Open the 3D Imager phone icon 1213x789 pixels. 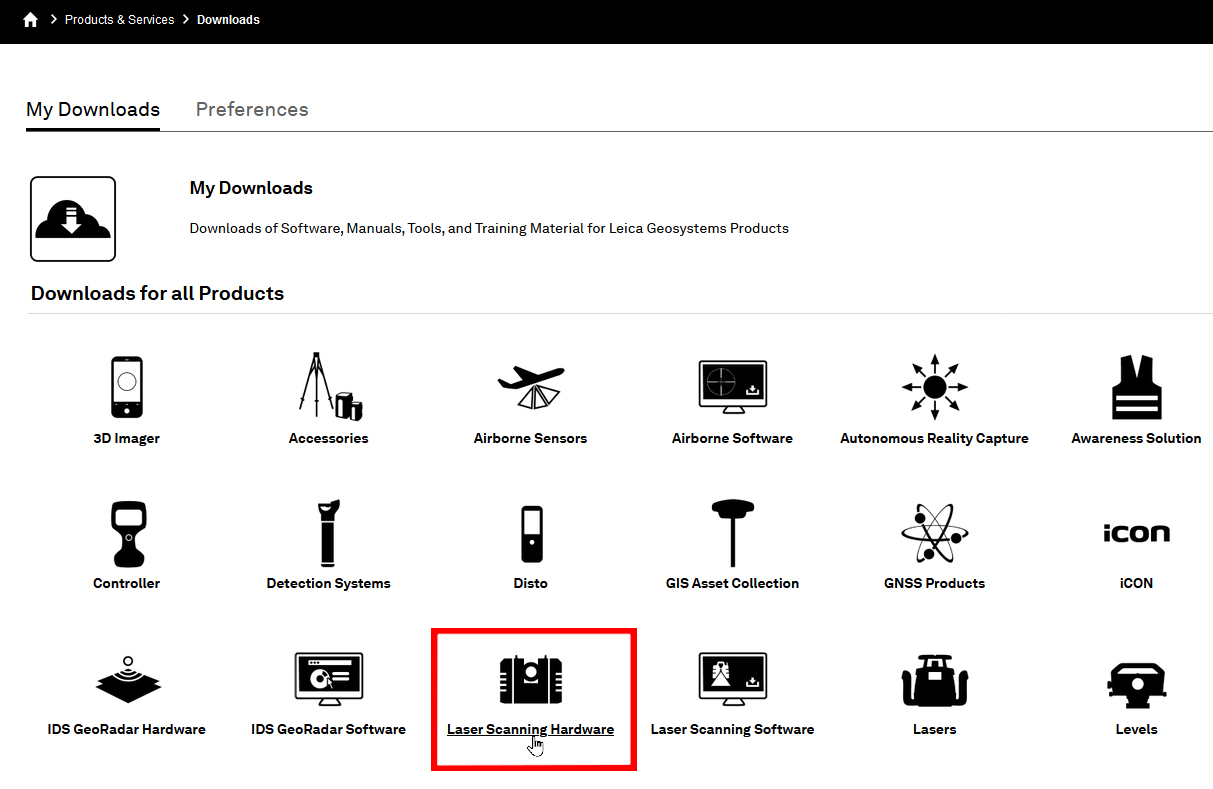click(x=127, y=387)
